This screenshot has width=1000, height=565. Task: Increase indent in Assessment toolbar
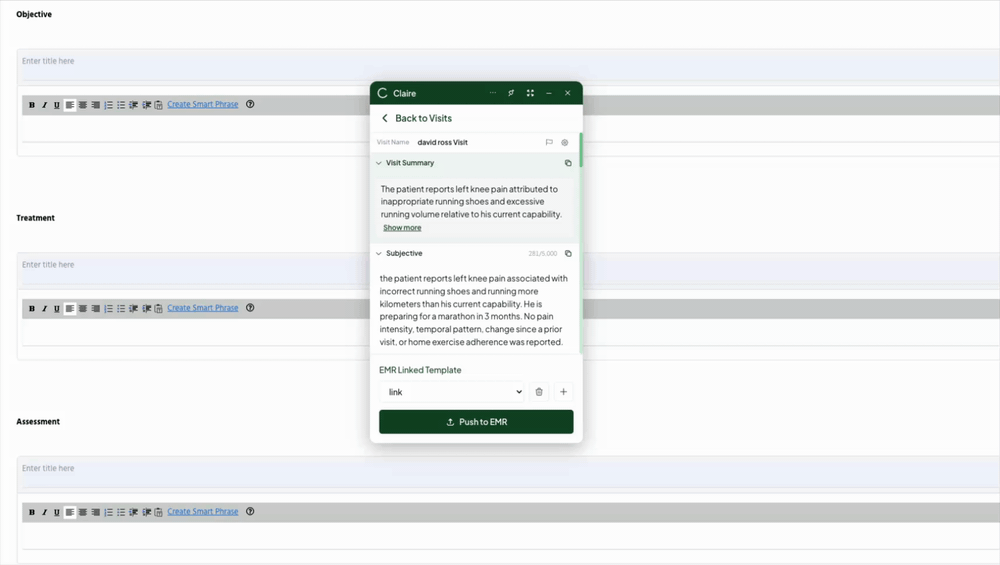click(147, 512)
